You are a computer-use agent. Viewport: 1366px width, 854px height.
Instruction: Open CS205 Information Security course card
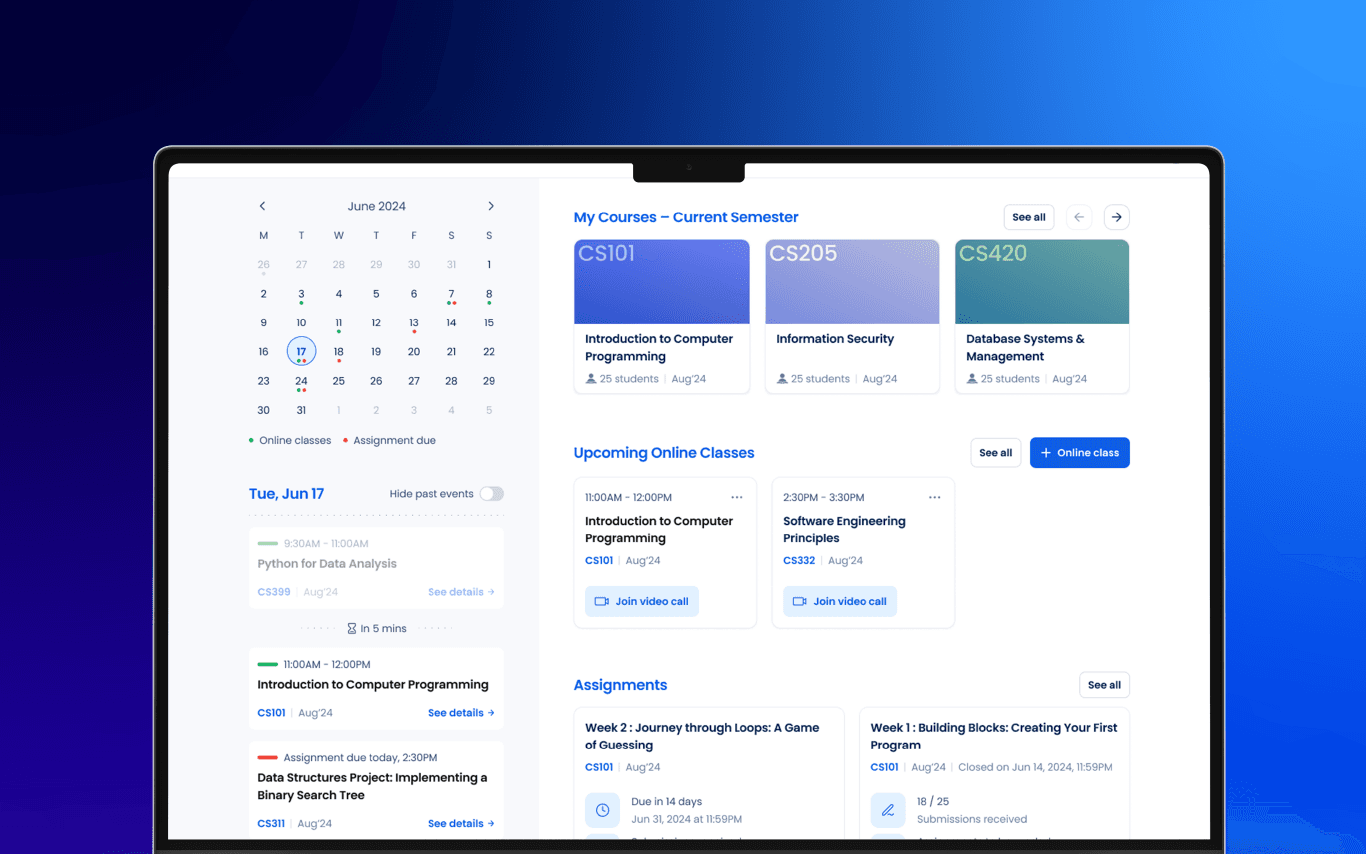coord(852,316)
